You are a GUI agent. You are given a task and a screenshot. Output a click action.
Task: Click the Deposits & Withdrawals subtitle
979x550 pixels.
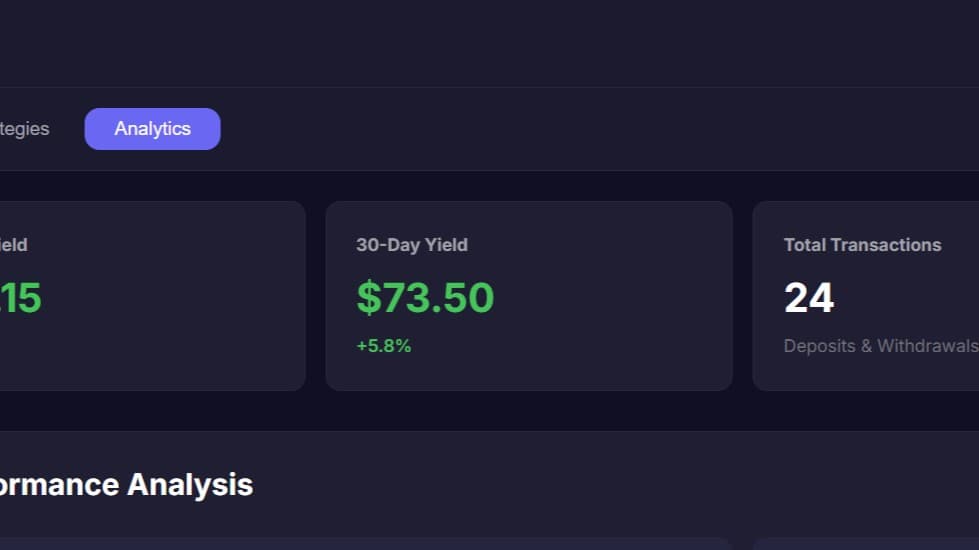coord(880,346)
